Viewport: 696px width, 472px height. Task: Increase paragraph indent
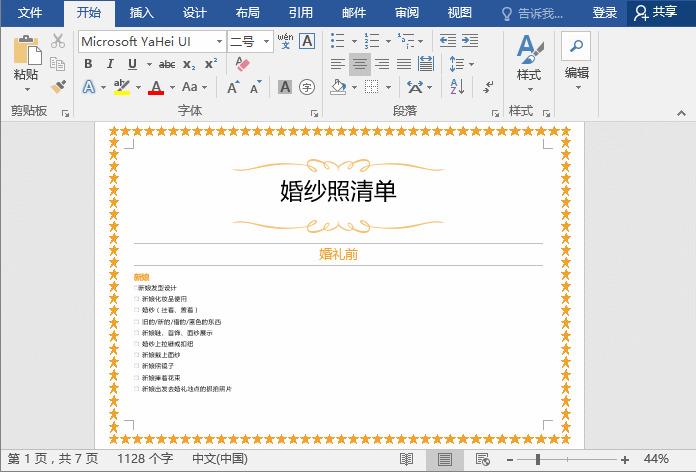(x=470, y=41)
